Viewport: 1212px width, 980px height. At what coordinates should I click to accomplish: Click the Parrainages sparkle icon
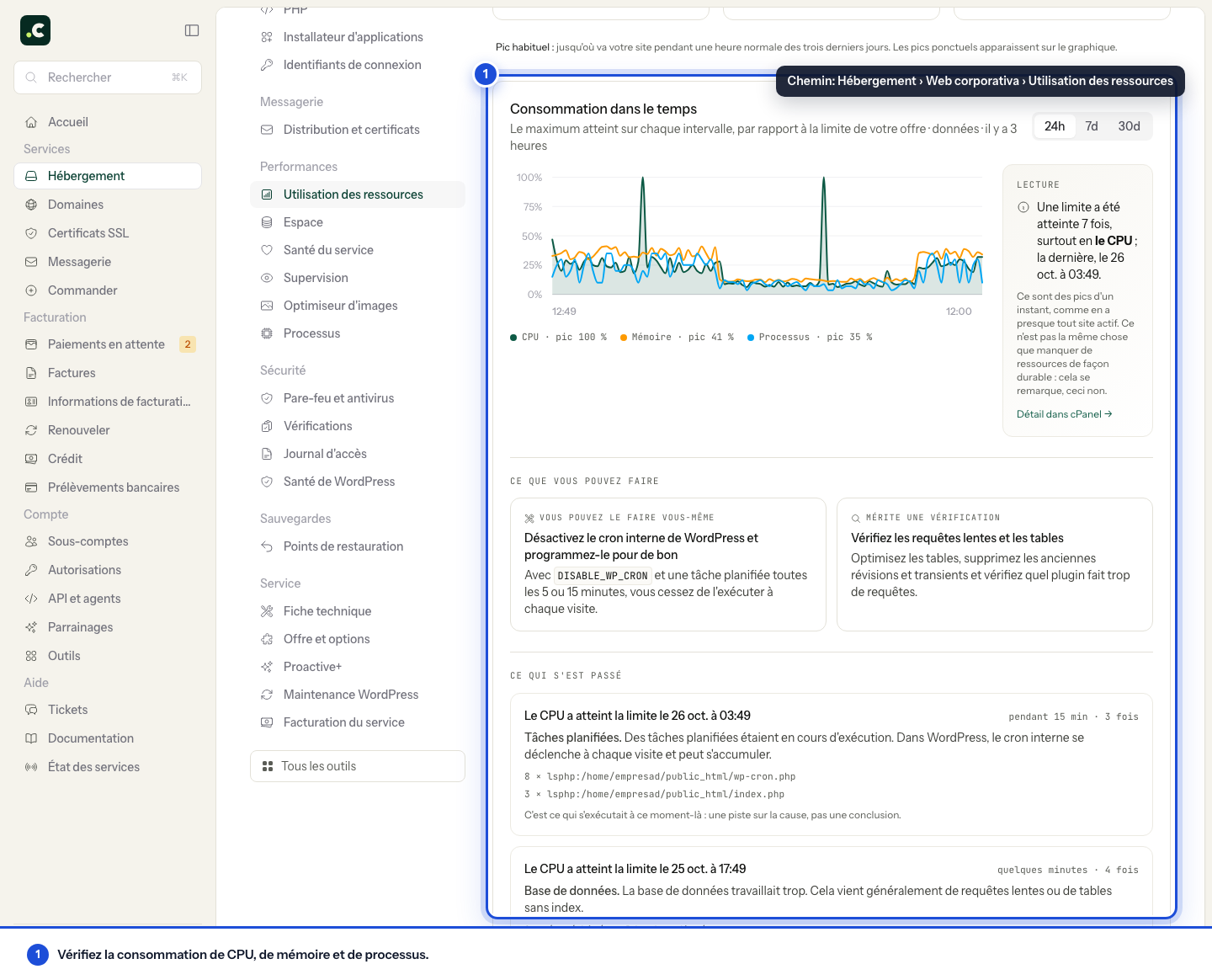31,627
